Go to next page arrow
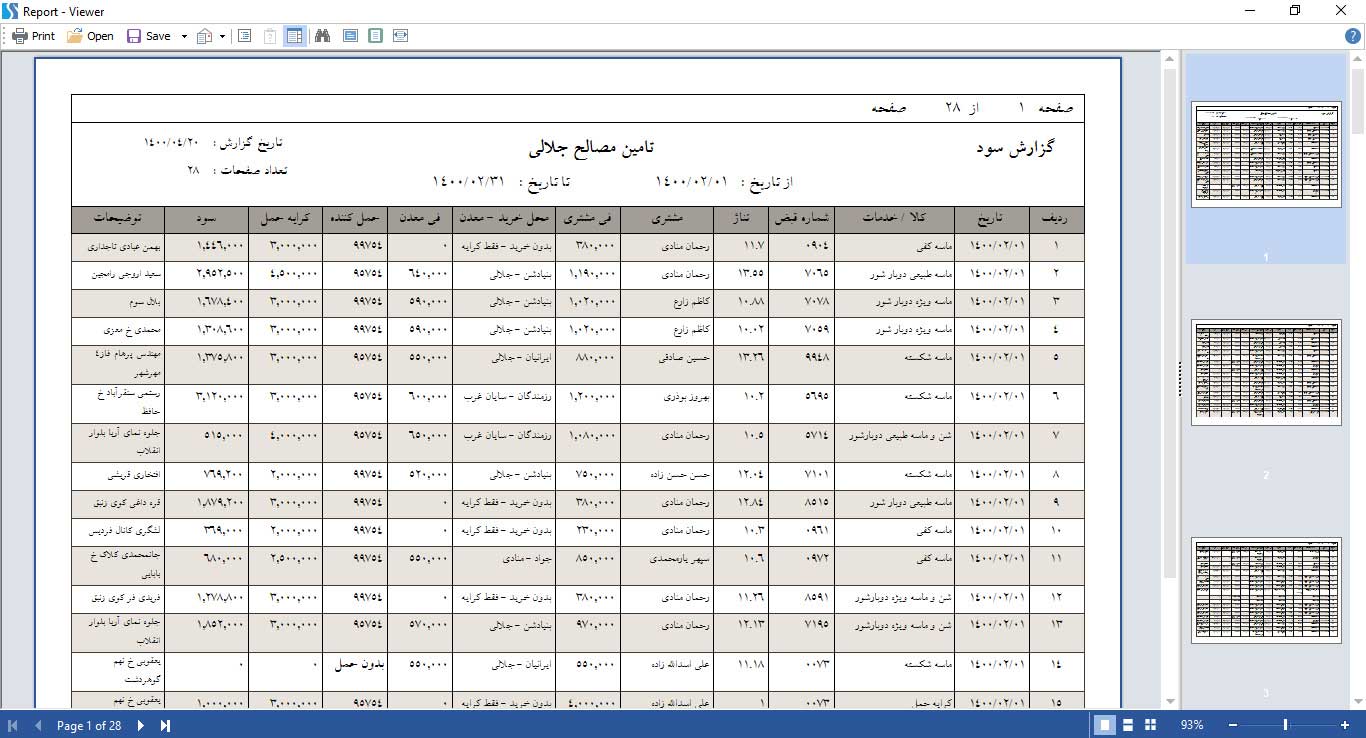Image resolution: width=1366 pixels, height=738 pixels. 141,725
